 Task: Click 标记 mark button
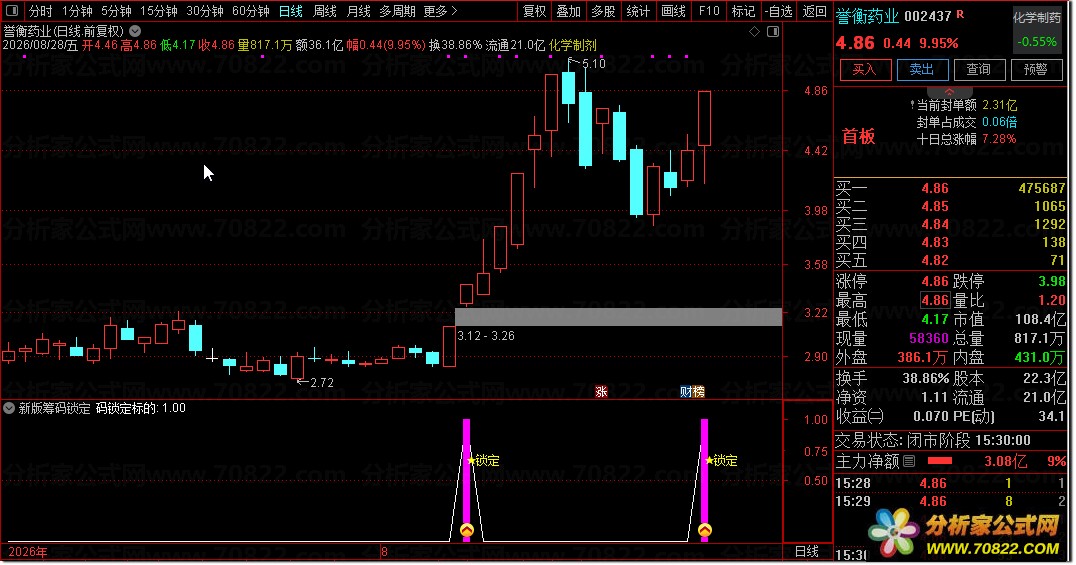pyautogui.click(x=744, y=11)
